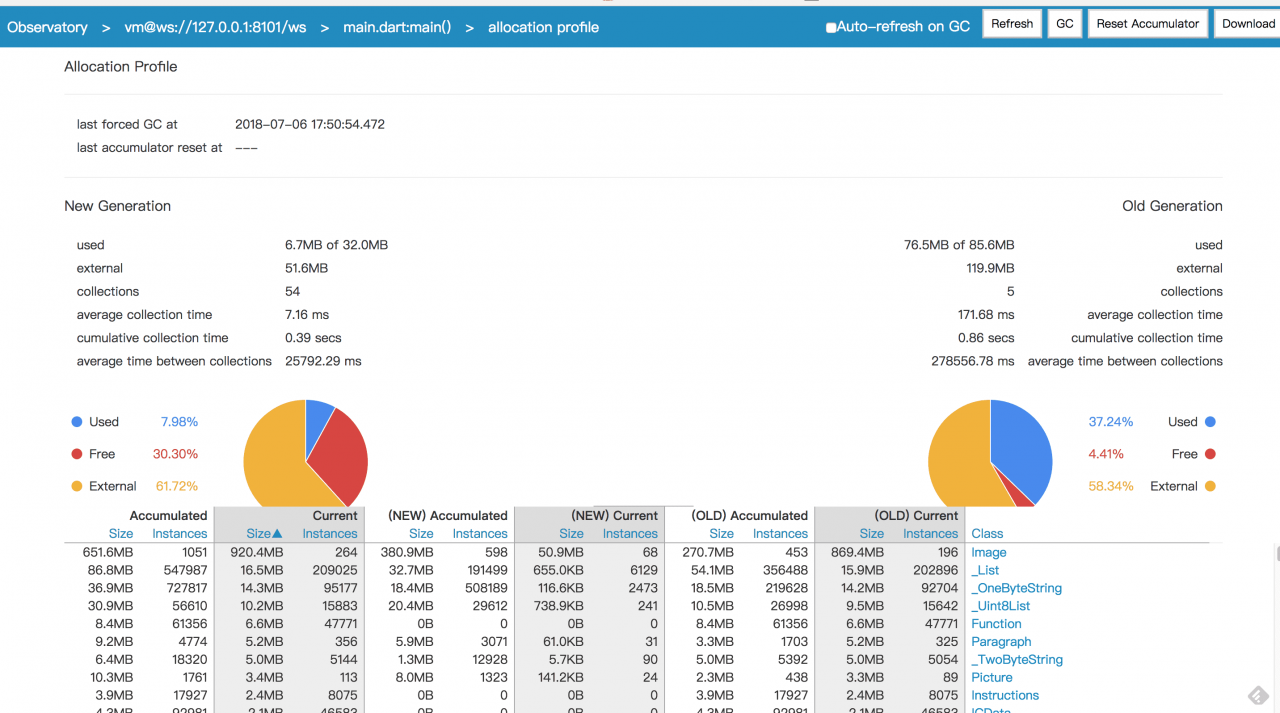The image size is (1280, 713).
Task: Open the Image class link
Action: (x=989, y=552)
